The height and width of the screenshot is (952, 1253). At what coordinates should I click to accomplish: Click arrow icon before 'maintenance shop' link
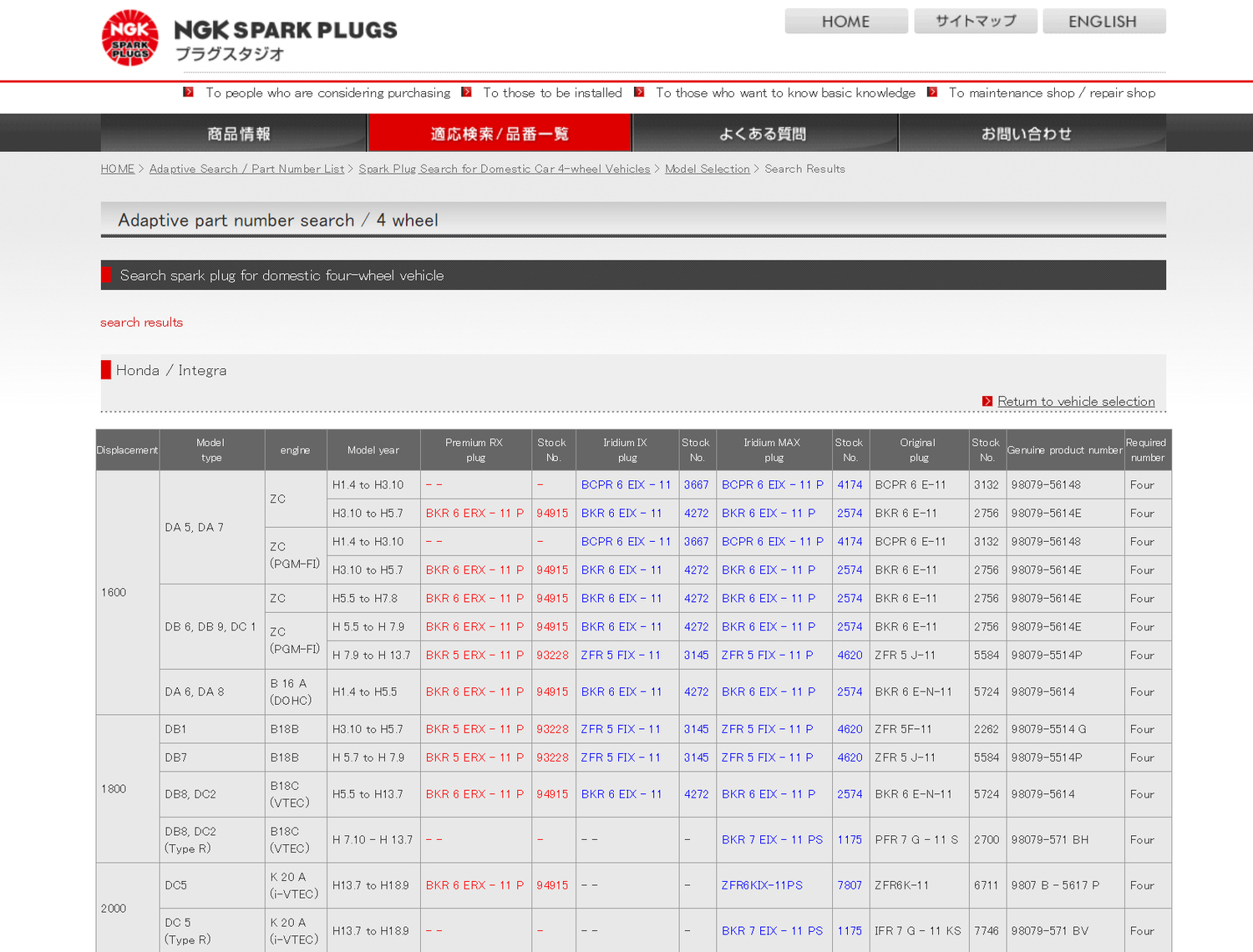[x=932, y=92]
